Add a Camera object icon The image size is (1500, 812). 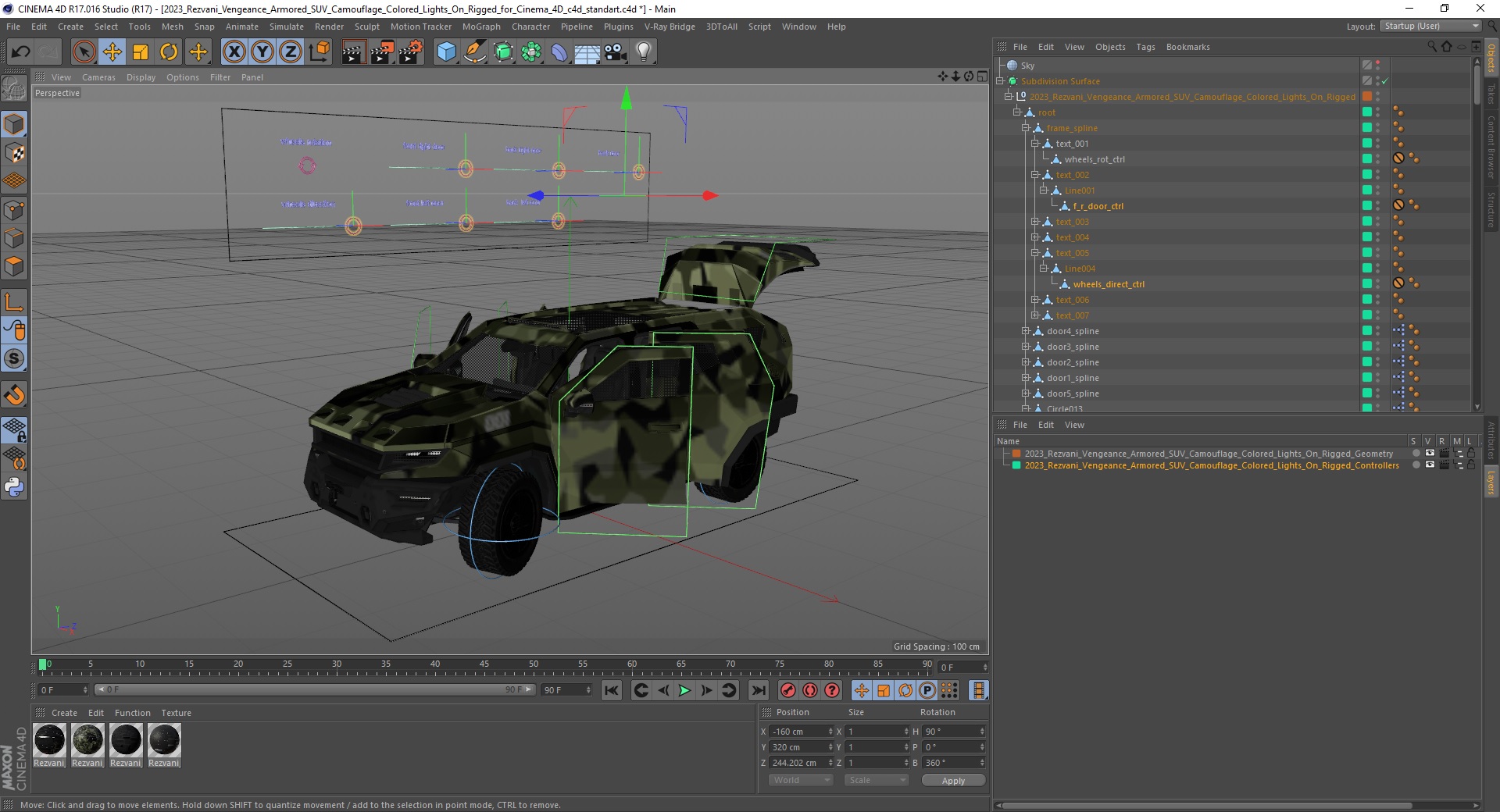(x=616, y=52)
